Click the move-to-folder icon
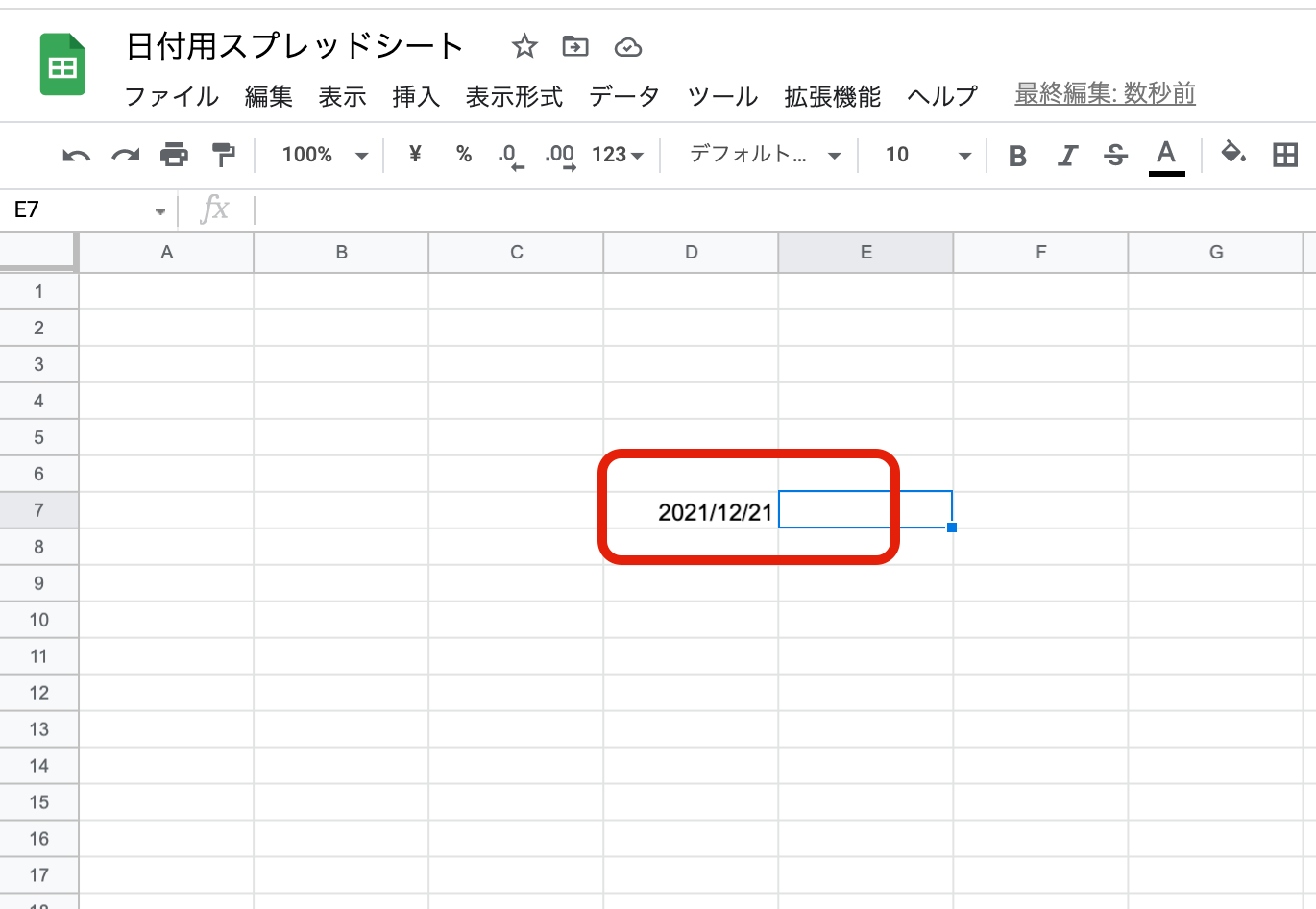 (575, 46)
